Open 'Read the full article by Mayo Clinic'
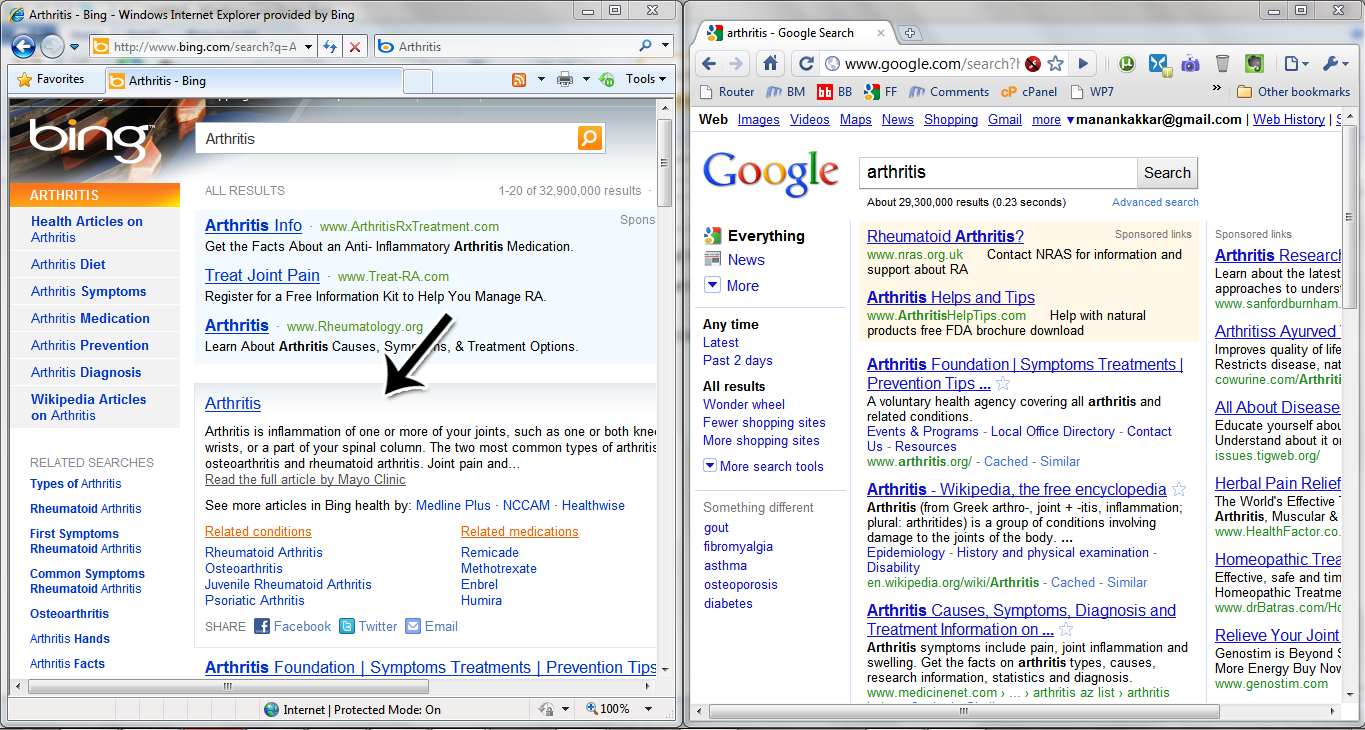Image resolution: width=1365 pixels, height=730 pixels. (305, 480)
